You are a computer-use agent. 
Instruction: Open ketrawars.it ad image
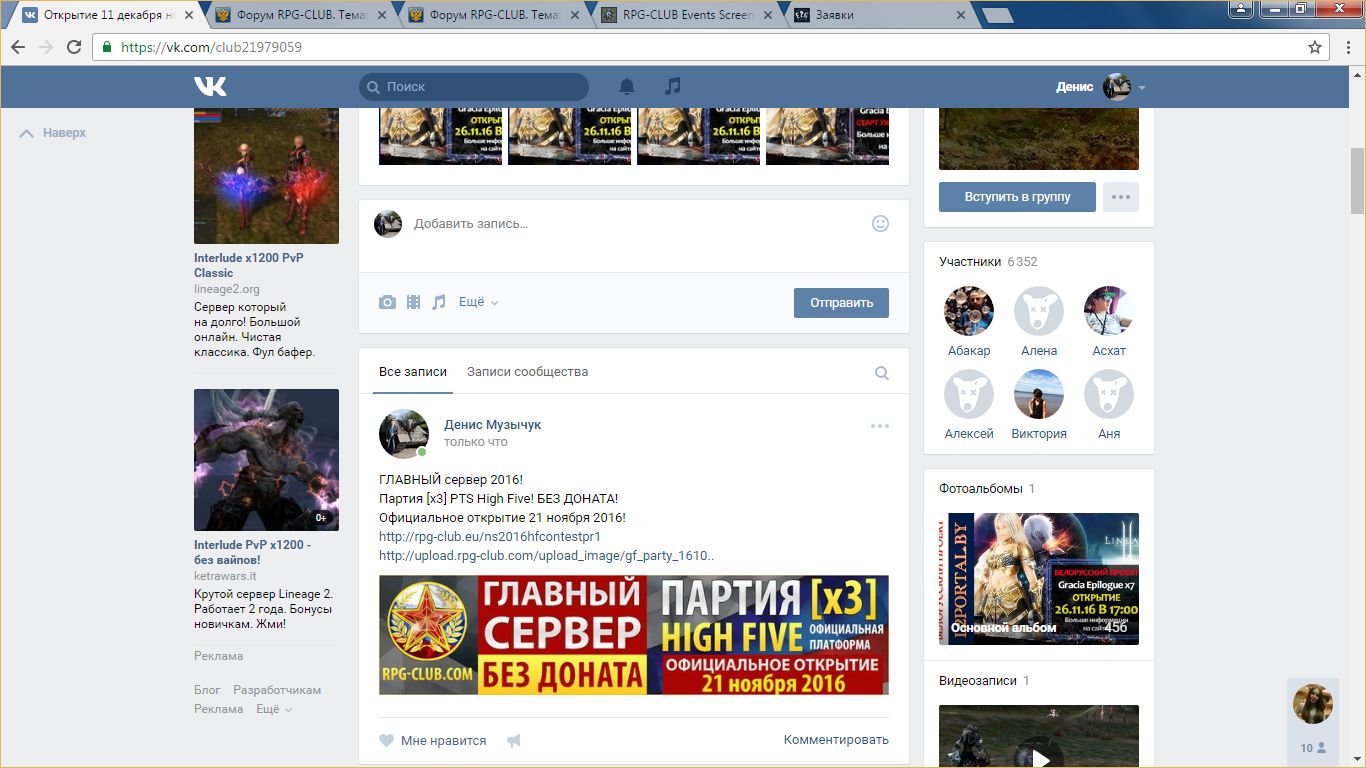(x=266, y=460)
